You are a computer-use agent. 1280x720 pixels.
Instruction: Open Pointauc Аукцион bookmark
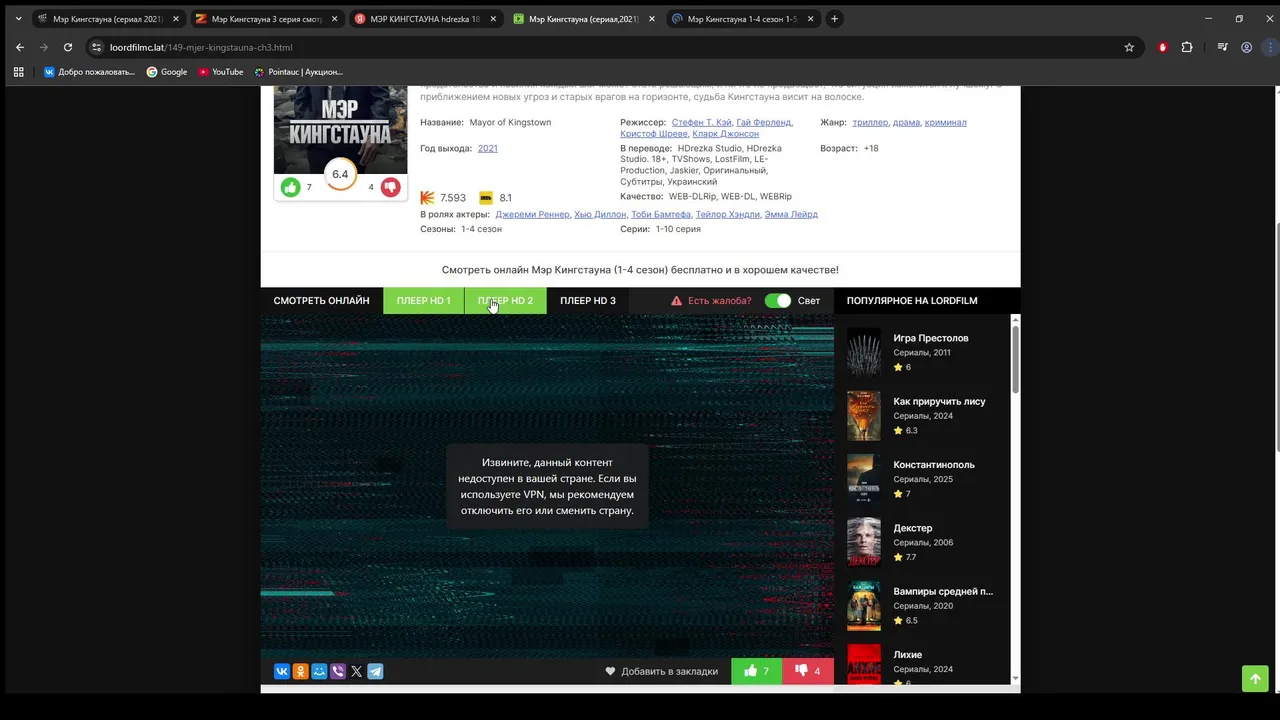coord(298,72)
